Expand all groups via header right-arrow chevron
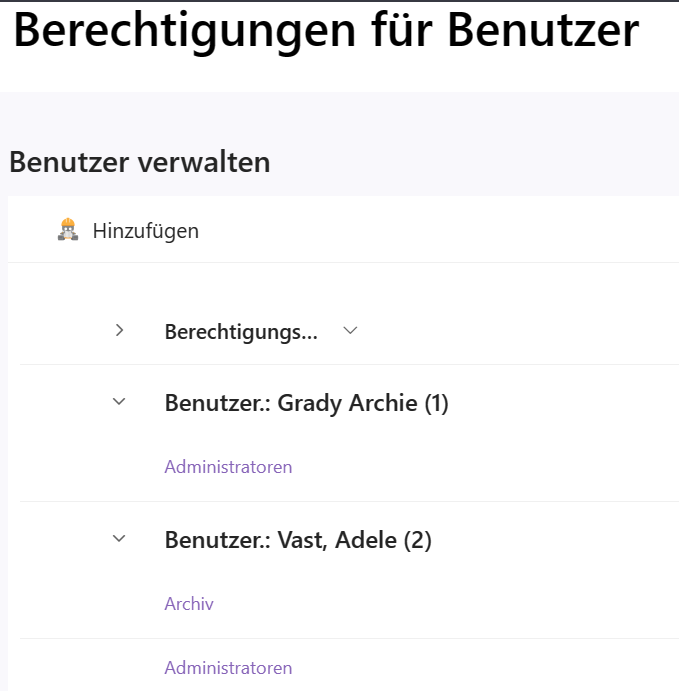This screenshot has width=679, height=691. 119,330
